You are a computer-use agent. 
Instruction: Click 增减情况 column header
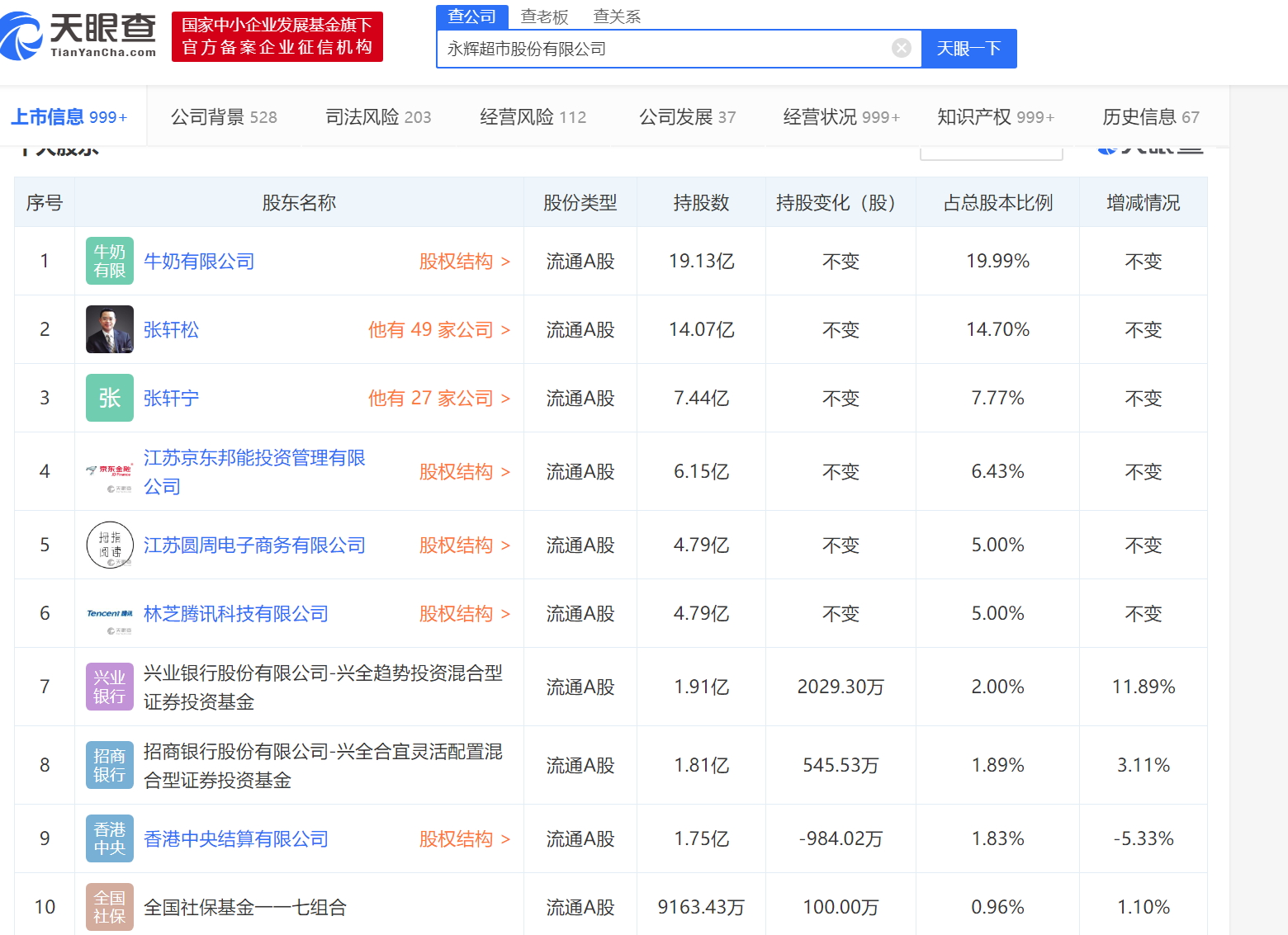pos(1144,203)
